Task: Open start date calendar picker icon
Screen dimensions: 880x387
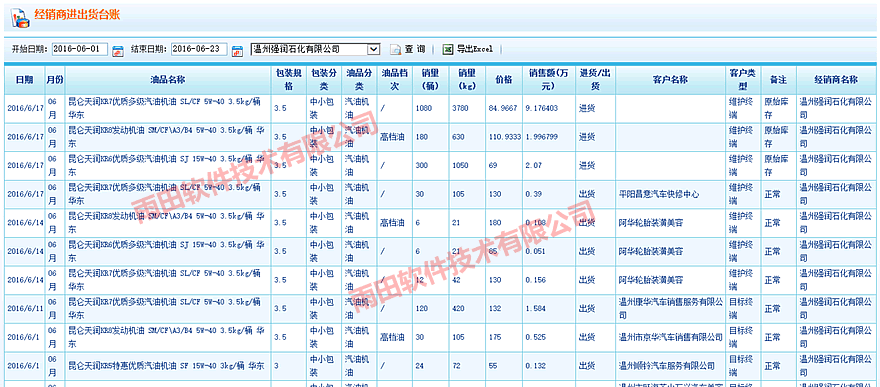Action: click(x=118, y=50)
